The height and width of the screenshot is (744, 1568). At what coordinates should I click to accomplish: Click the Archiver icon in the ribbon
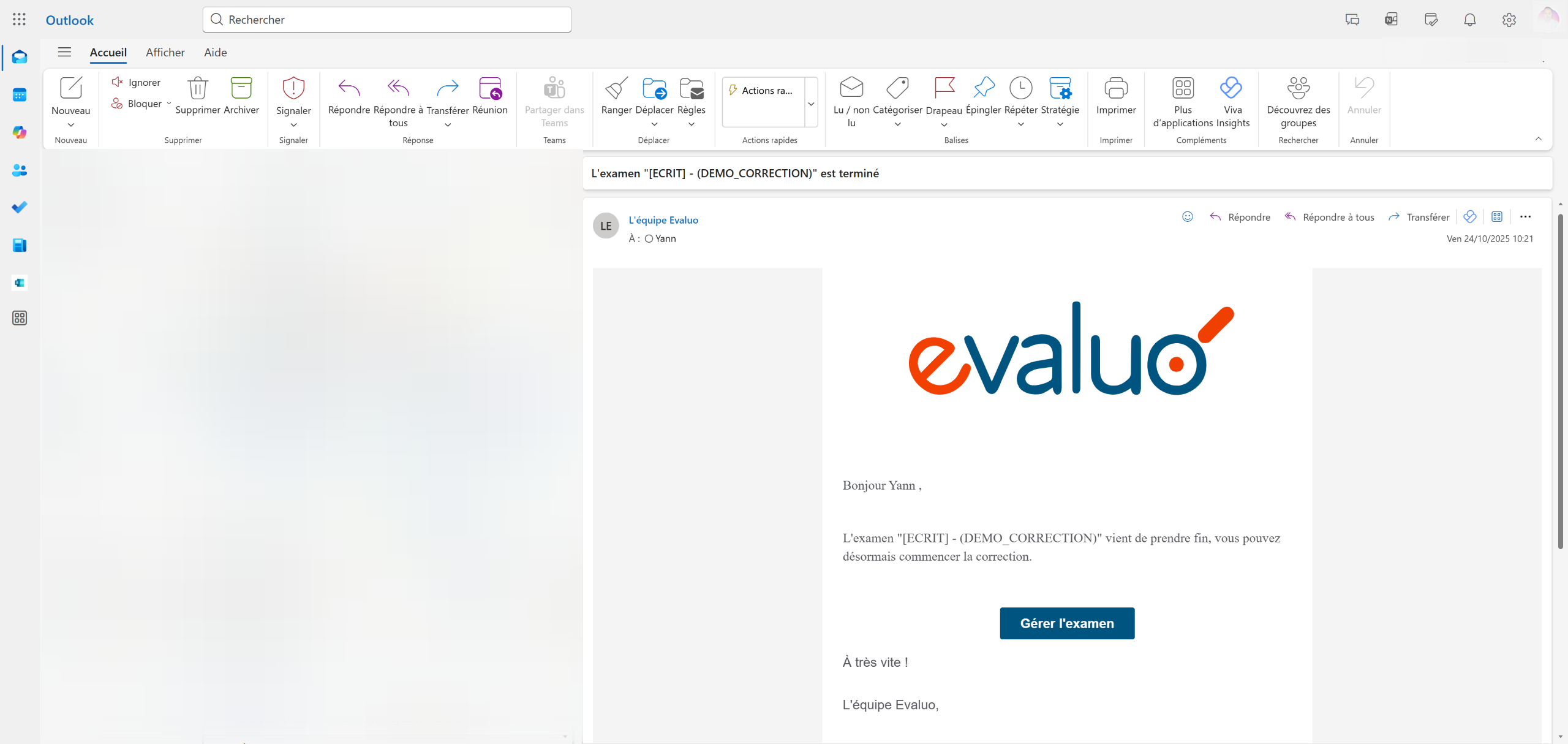pos(241,89)
